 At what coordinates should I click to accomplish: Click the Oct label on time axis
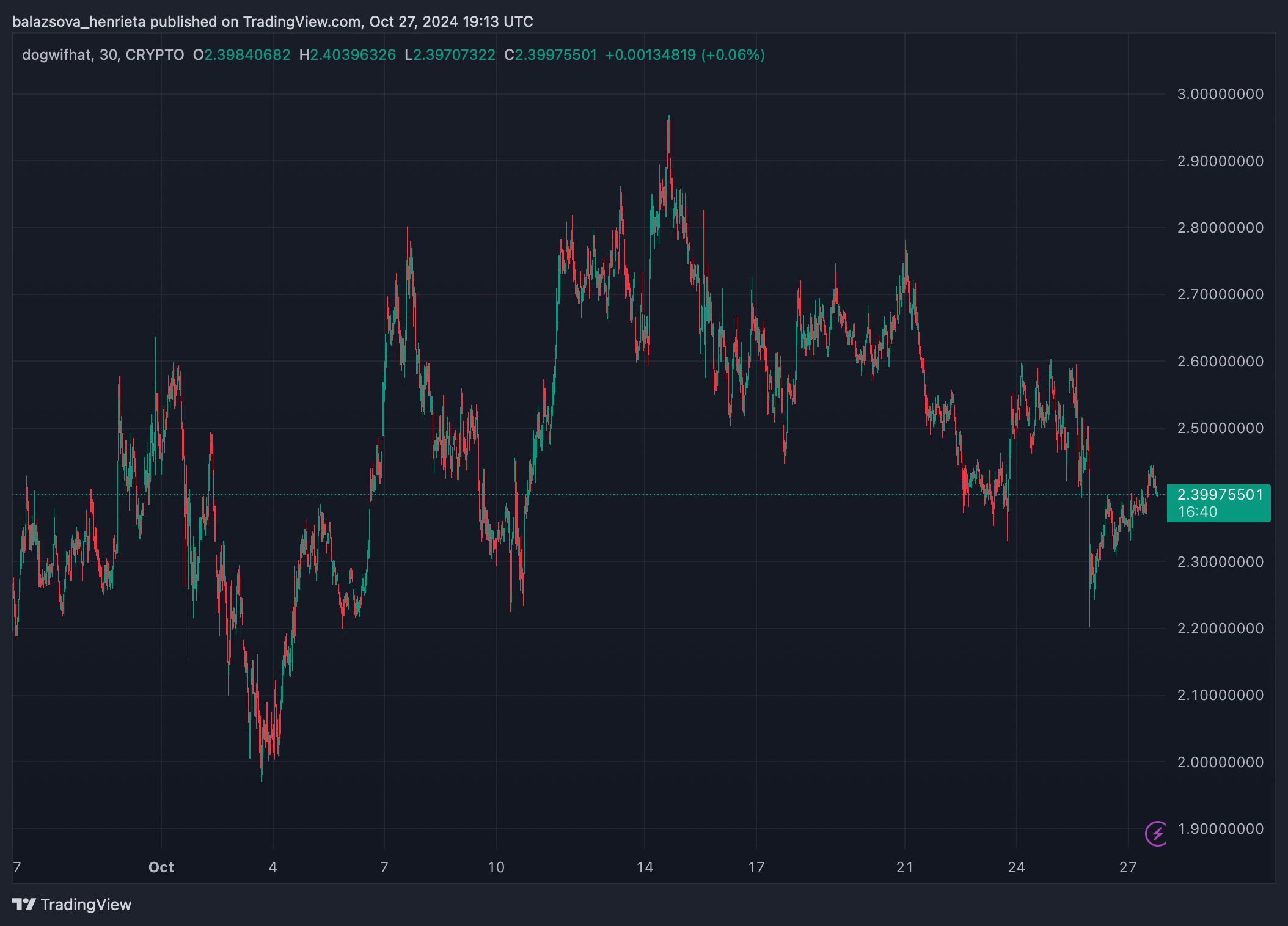pos(161,867)
